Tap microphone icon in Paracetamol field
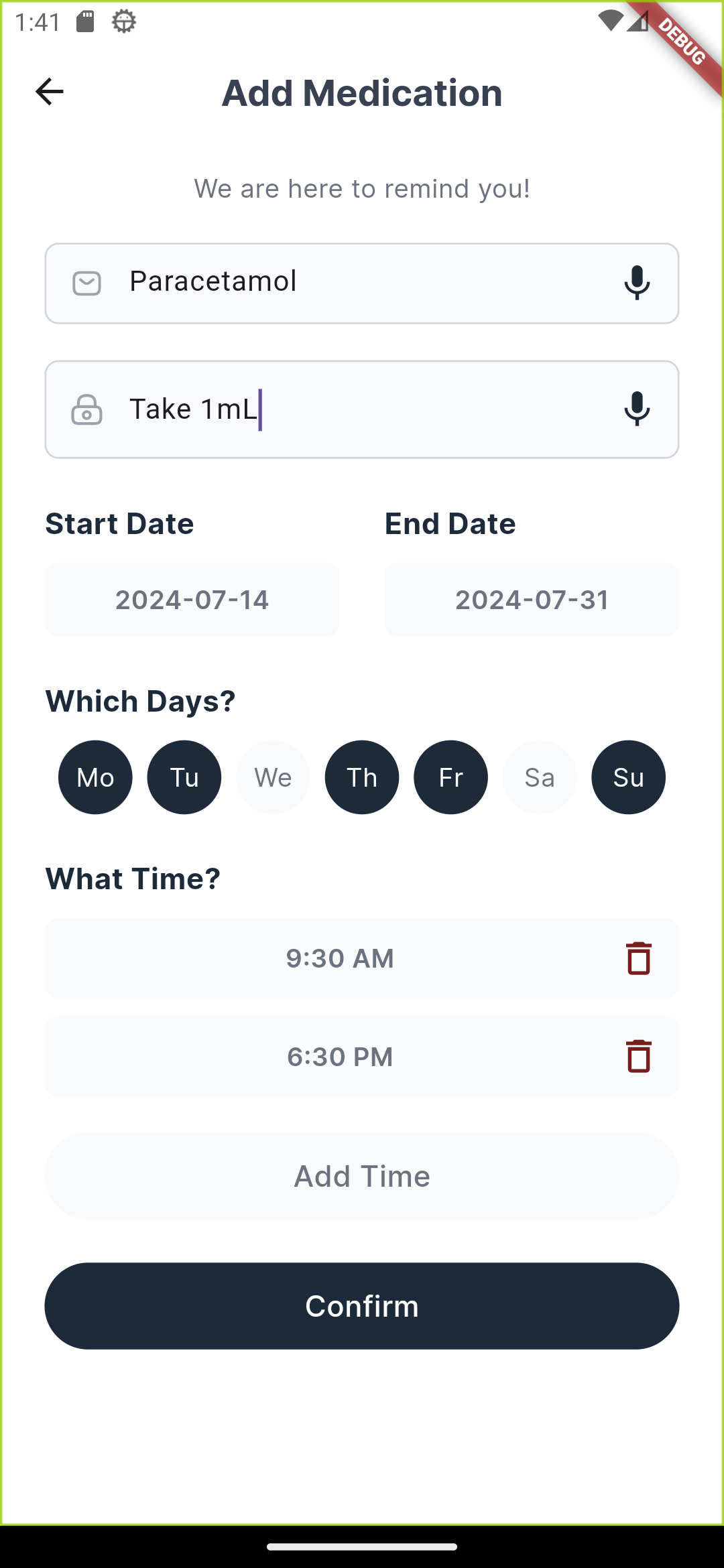Viewport: 724px width, 1568px height. point(637,283)
